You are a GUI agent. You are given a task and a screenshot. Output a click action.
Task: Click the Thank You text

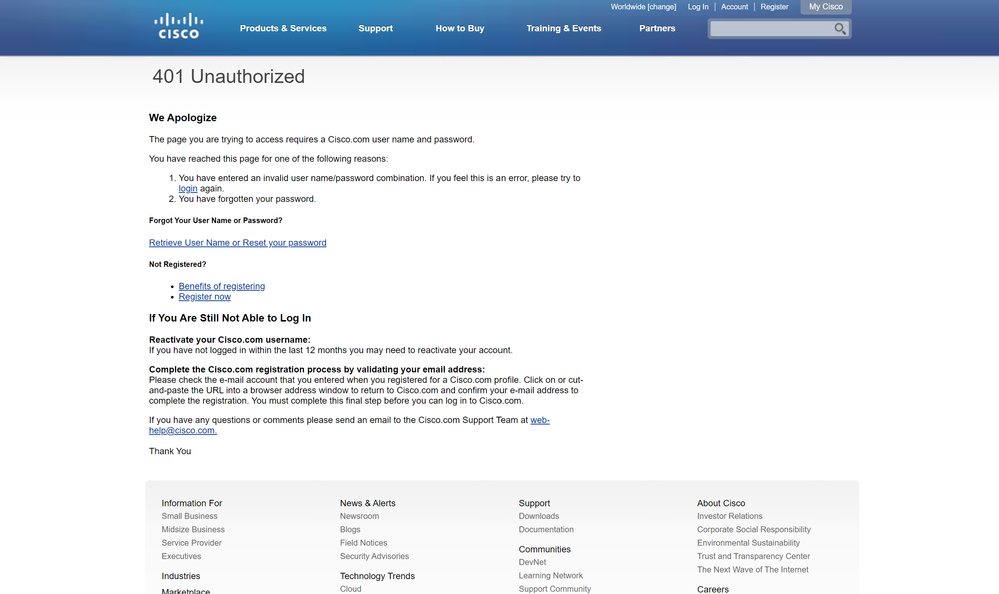(170, 451)
